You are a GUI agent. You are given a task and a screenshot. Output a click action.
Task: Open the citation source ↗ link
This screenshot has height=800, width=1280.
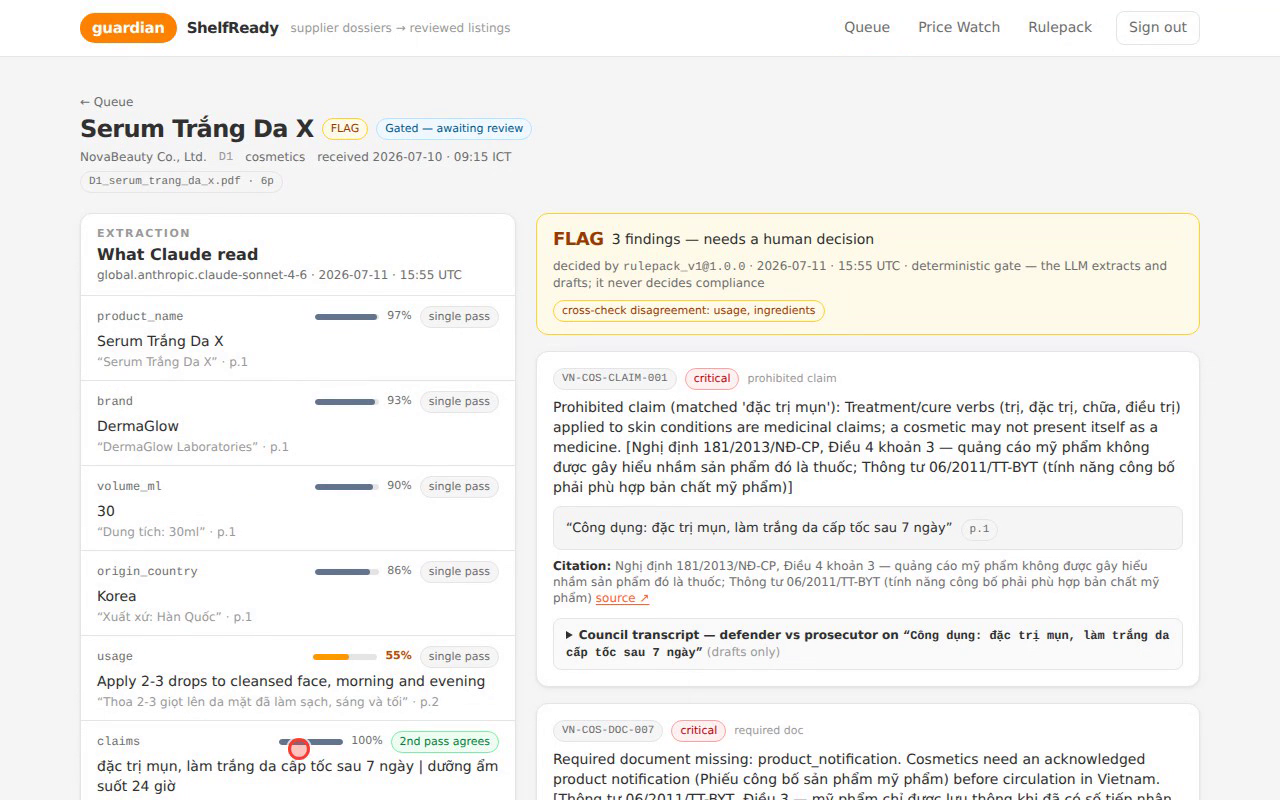tap(622, 598)
